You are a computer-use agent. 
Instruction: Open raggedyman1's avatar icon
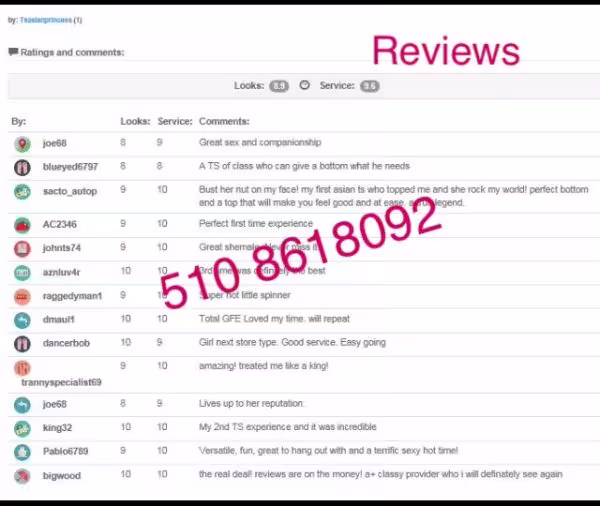[x=22, y=296]
